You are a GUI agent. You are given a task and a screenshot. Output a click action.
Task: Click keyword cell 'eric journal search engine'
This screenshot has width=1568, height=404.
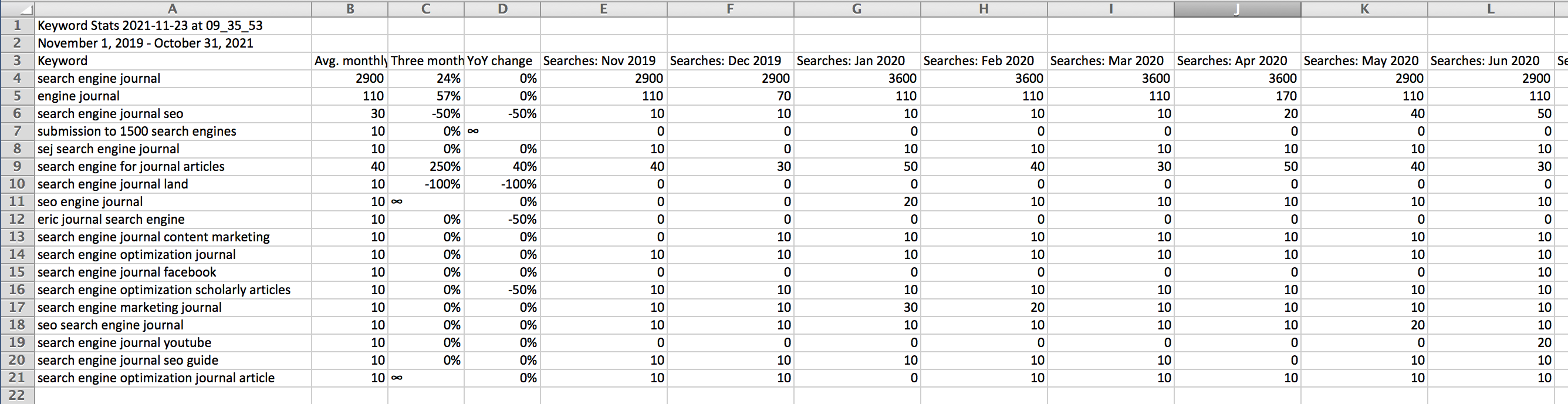173,220
